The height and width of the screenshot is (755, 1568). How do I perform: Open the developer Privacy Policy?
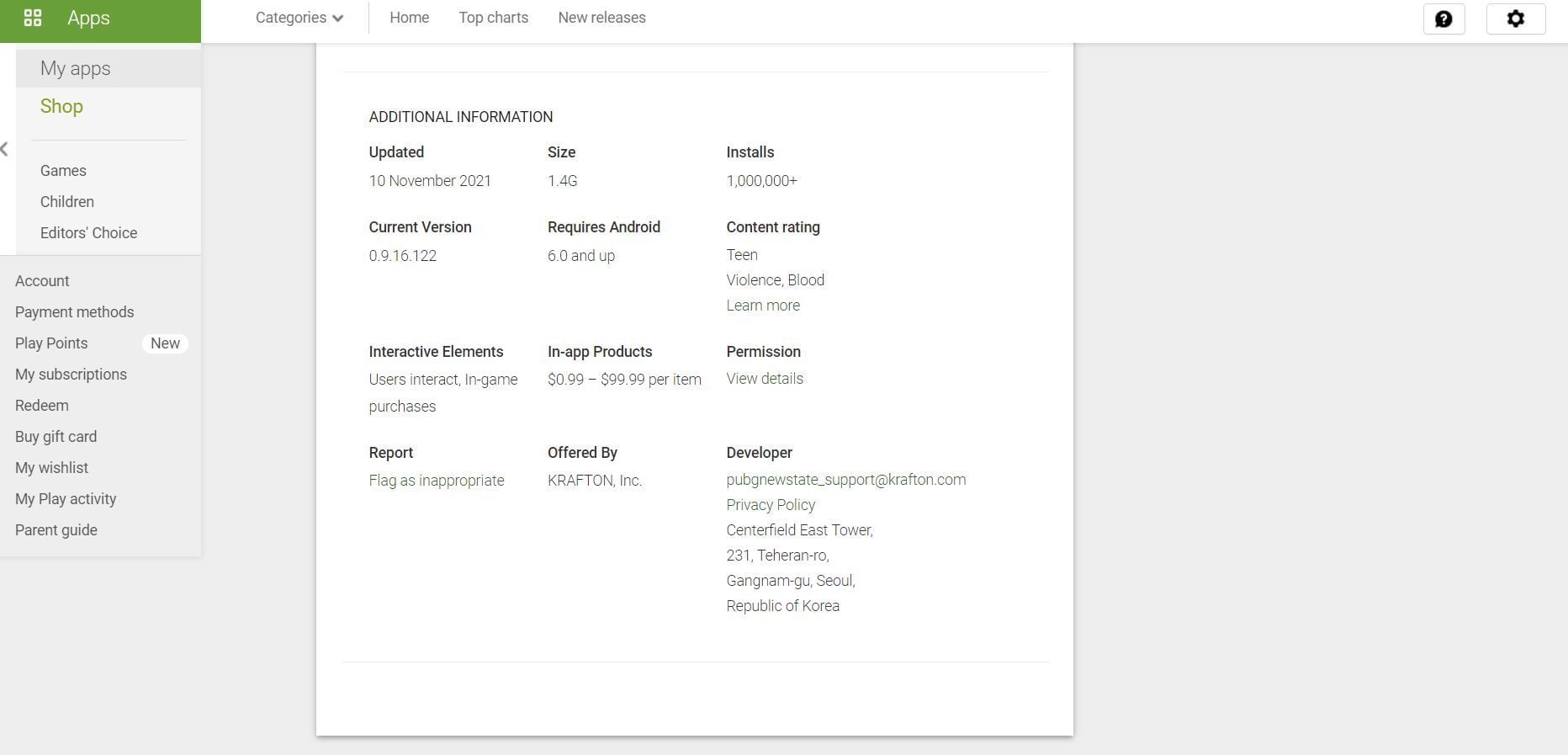tap(771, 505)
